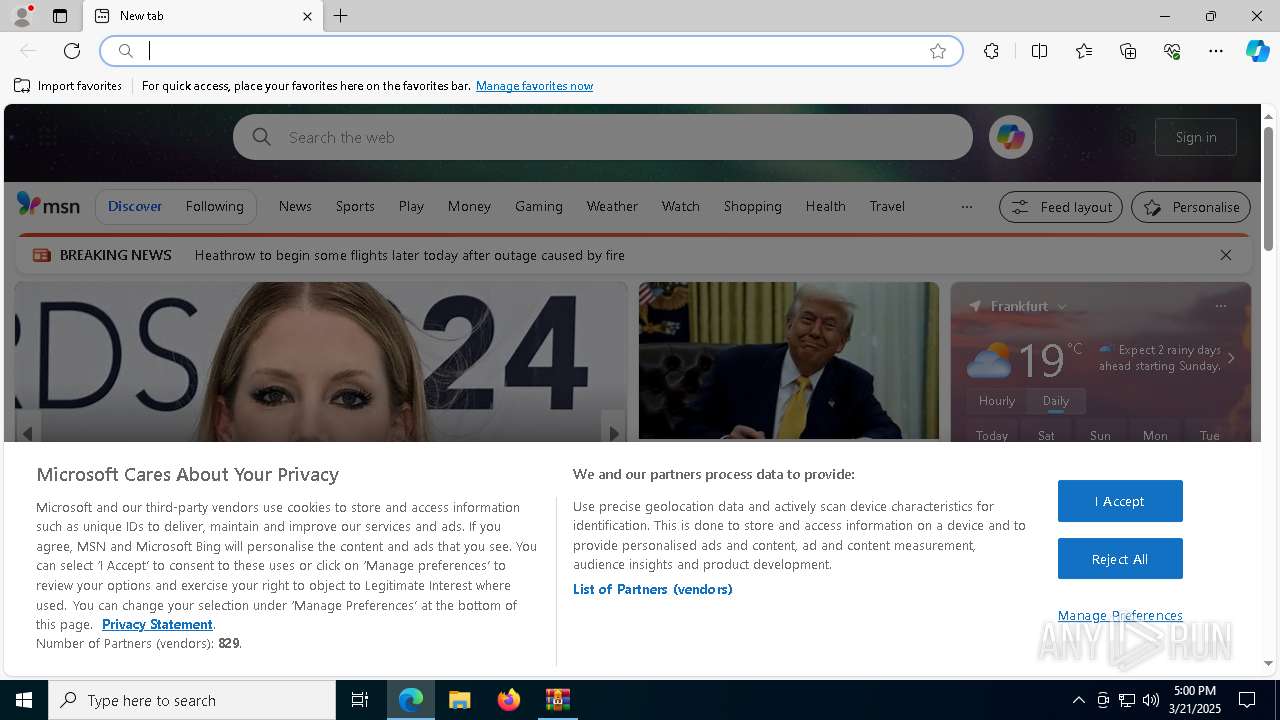This screenshot has height=720, width=1280.
Task: Open the Collections icon
Action: click(x=1128, y=51)
